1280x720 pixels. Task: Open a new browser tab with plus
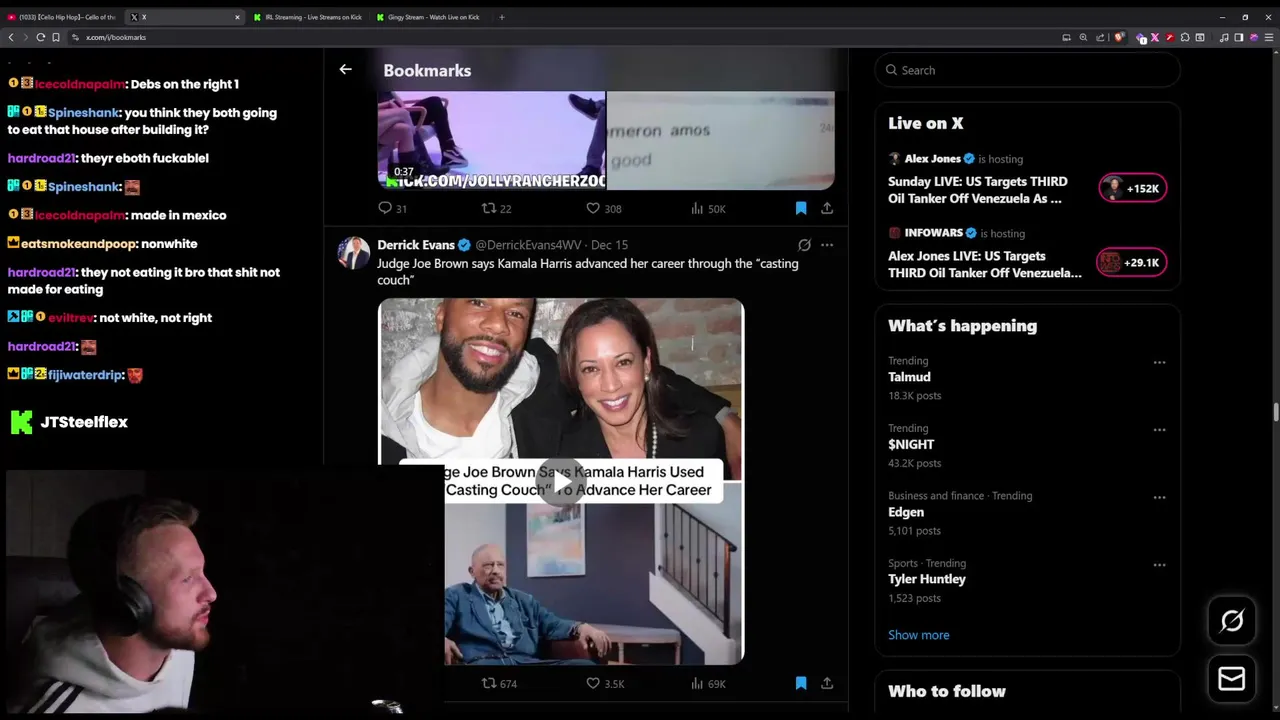pyautogui.click(x=501, y=17)
